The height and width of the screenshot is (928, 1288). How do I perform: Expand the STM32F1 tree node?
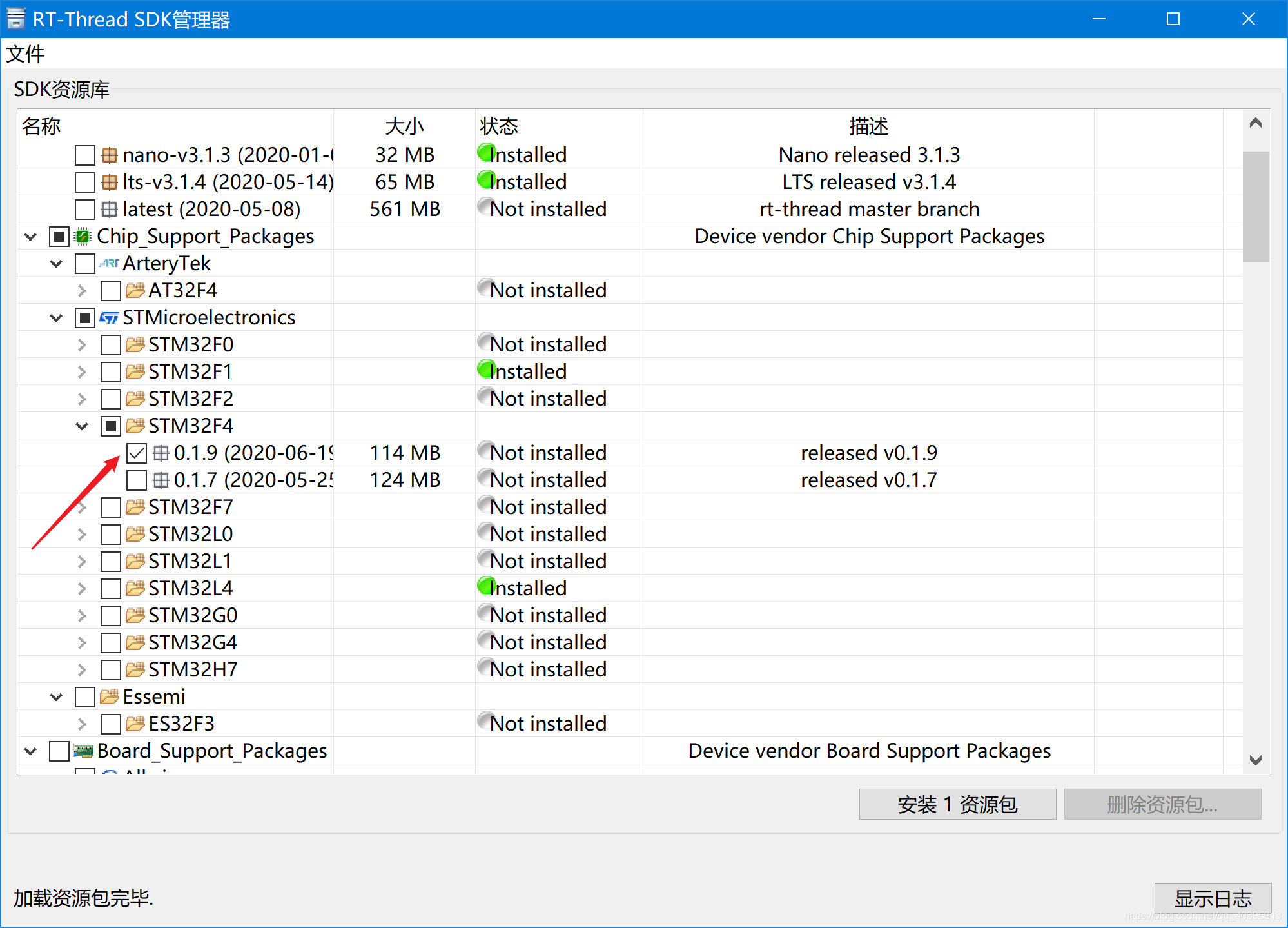point(82,372)
